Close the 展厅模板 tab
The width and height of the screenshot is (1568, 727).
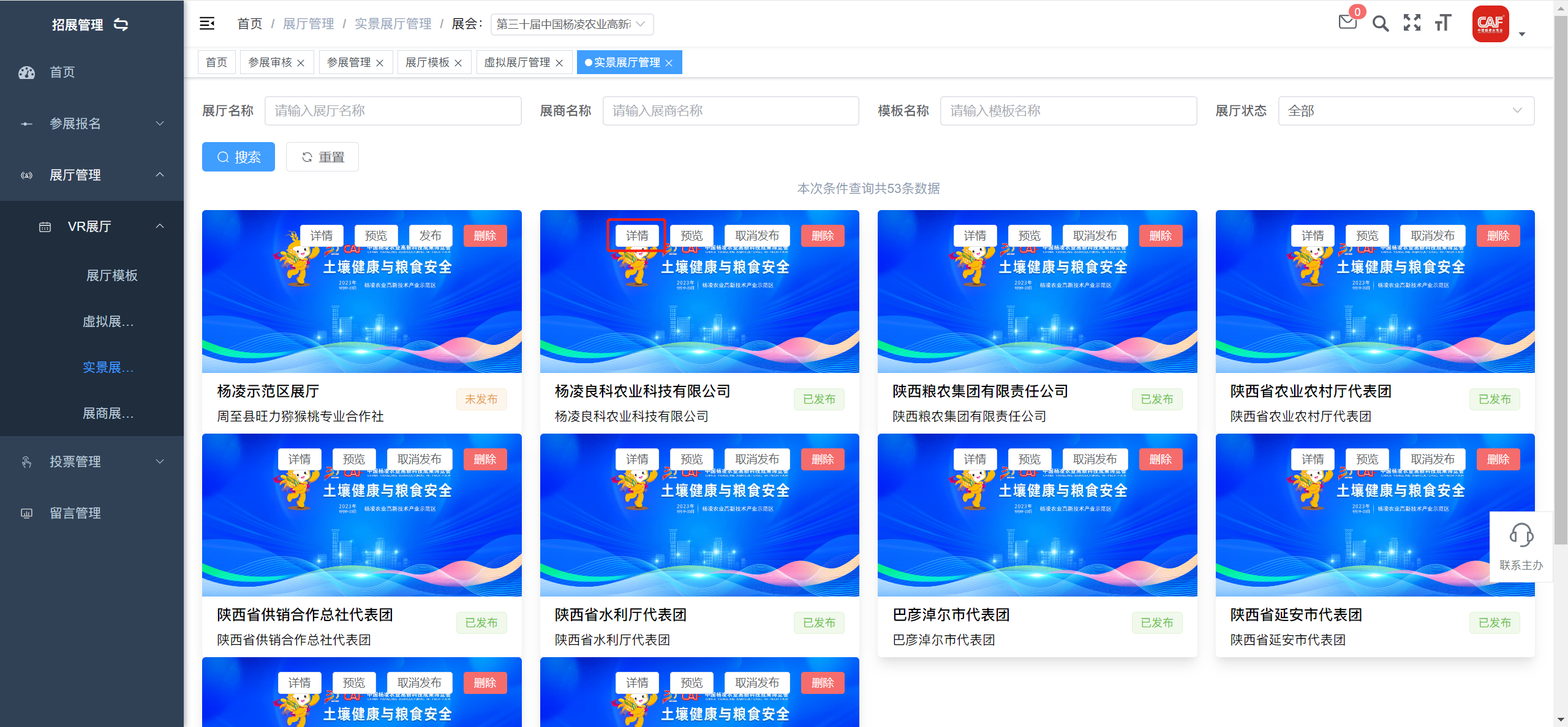pos(458,63)
